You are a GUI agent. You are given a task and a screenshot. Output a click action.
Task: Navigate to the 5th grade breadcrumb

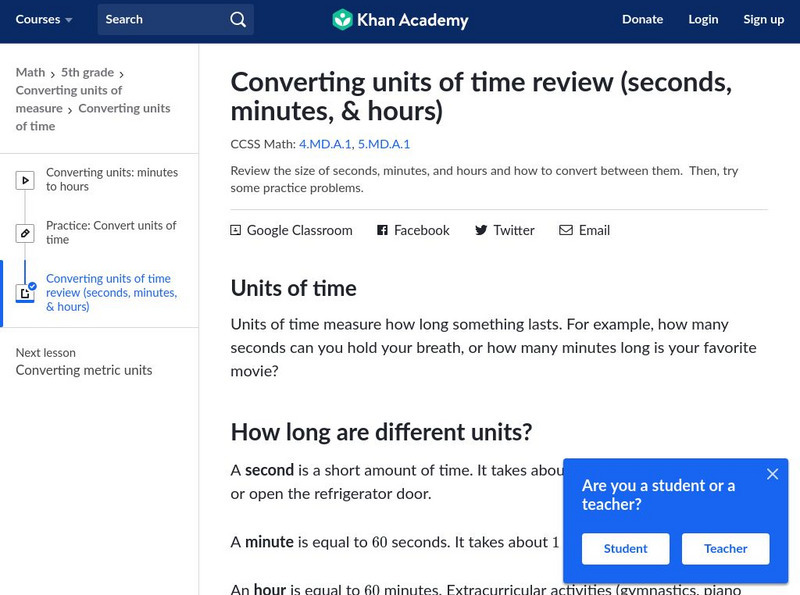[87, 72]
